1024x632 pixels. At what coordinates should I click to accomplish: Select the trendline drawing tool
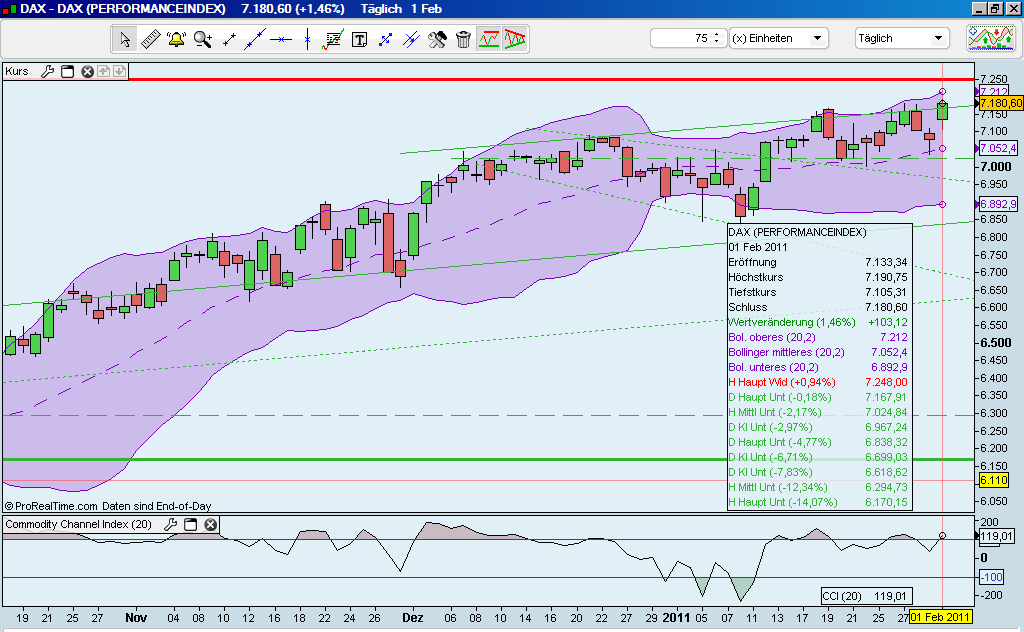256,39
